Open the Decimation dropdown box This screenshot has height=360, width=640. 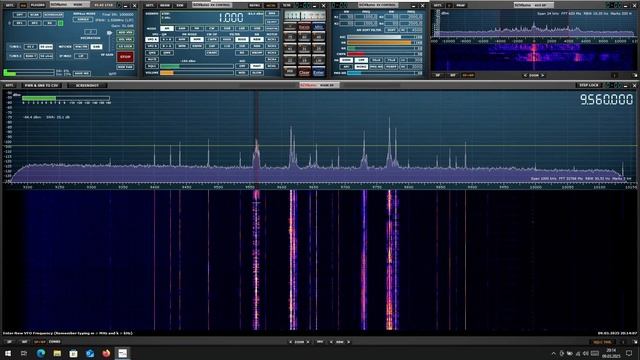pos(90,32)
